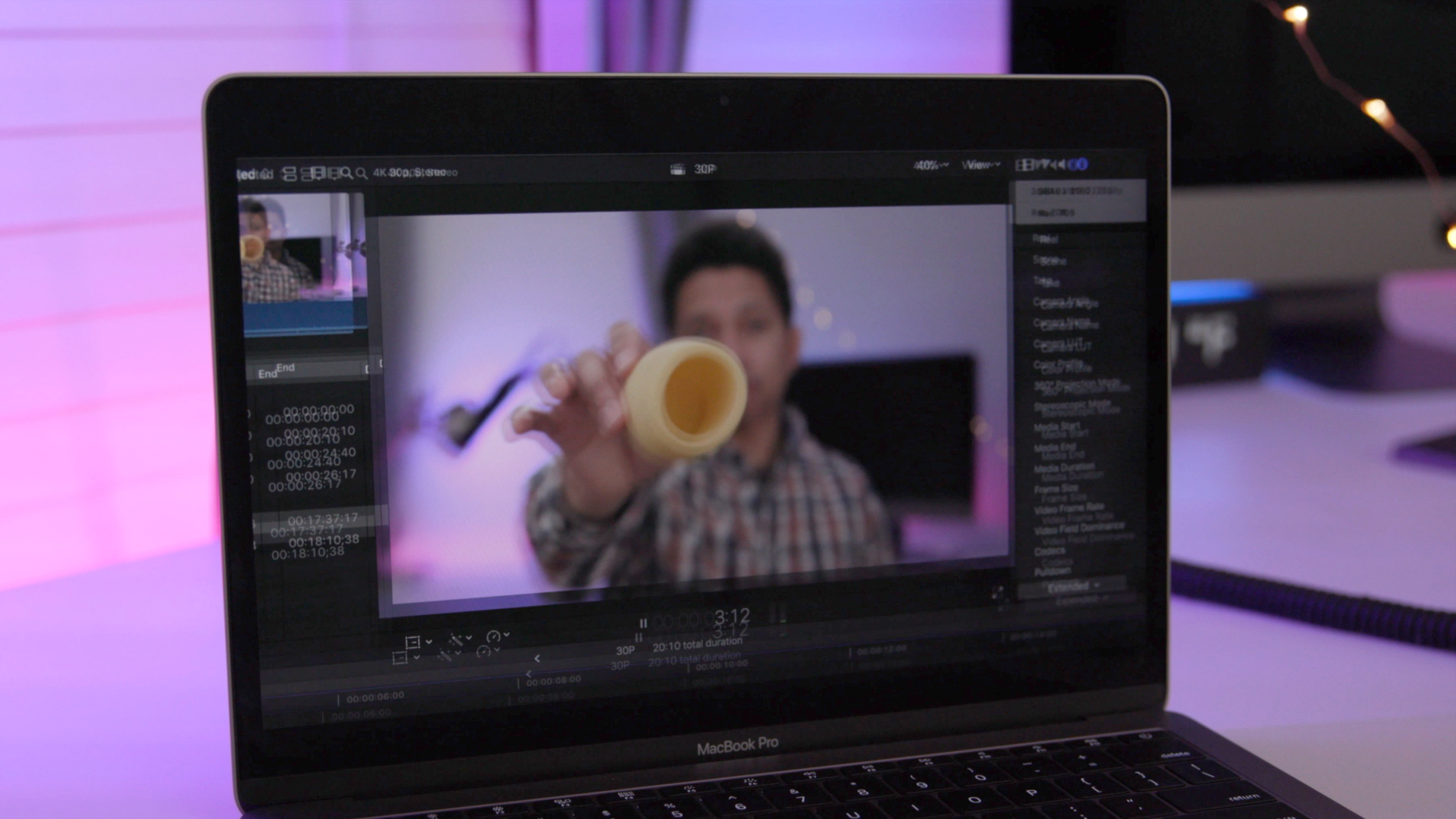Click the clapperboard project icon
The height and width of the screenshot is (819, 1456).
[x=677, y=169]
